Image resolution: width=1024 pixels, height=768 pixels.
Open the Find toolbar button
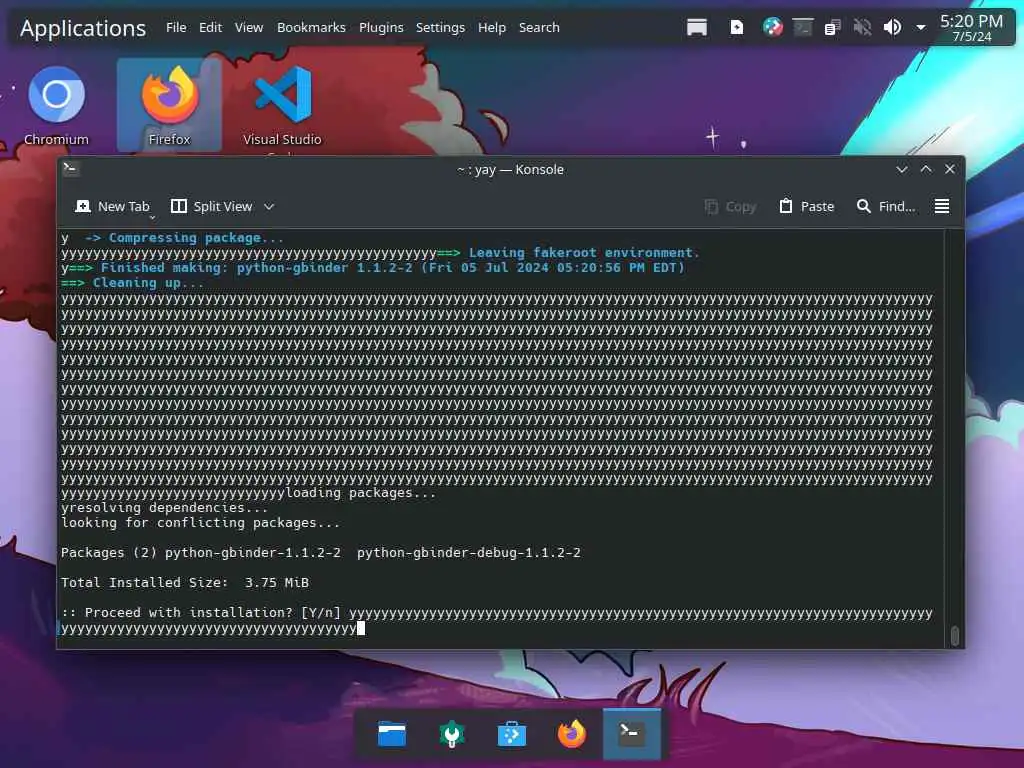(x=886, y=206)
